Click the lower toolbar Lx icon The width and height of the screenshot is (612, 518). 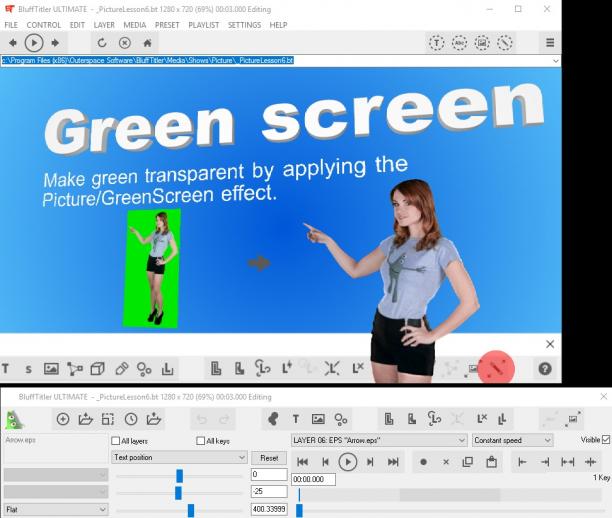coord(482,419)
